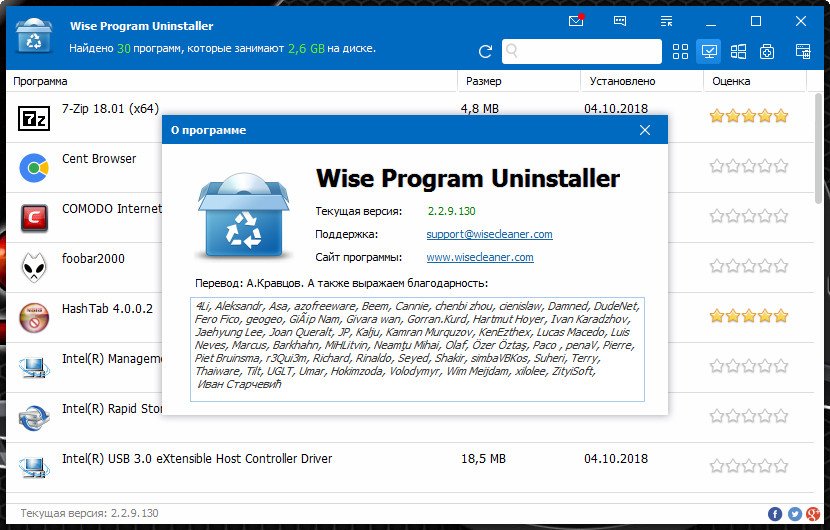Click status bar Текущая версия text
Viewport: 830px width, 530px height.
tap(89, 513)
